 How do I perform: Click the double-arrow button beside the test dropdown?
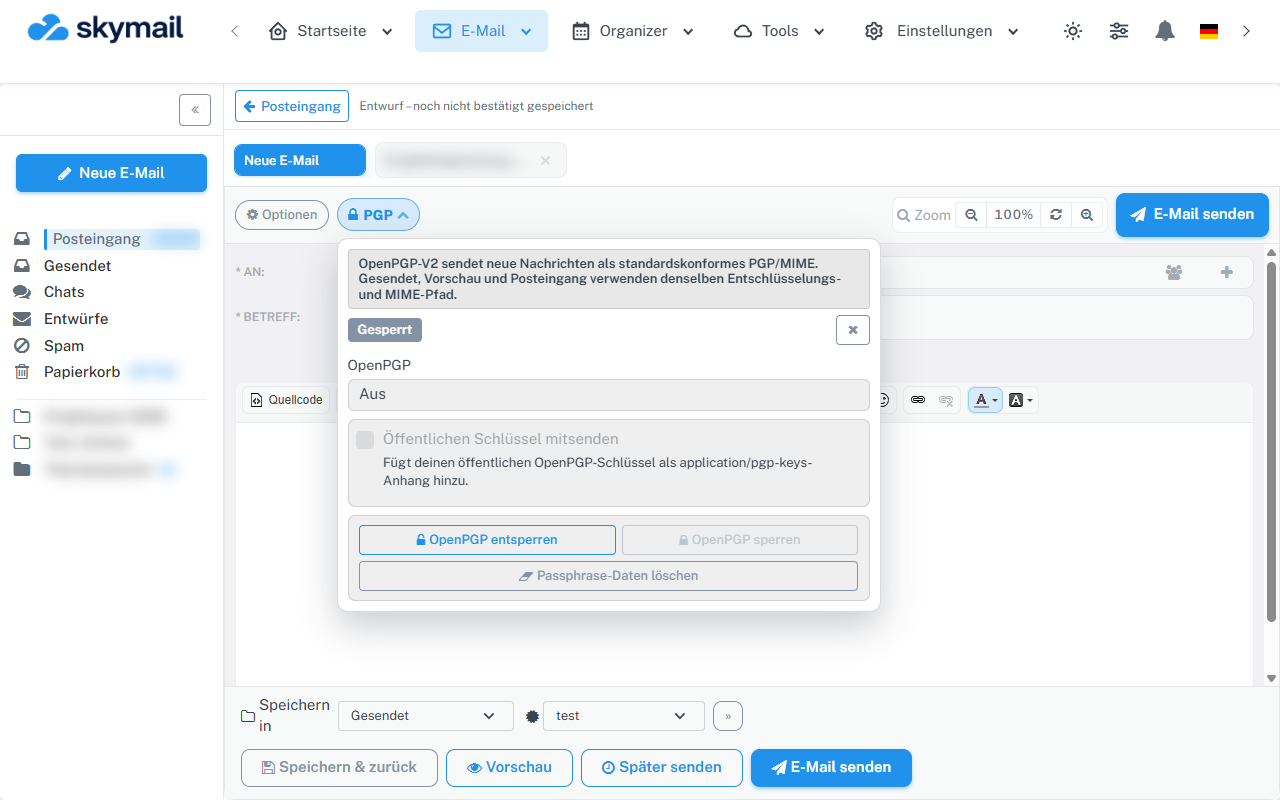[728, 716]
